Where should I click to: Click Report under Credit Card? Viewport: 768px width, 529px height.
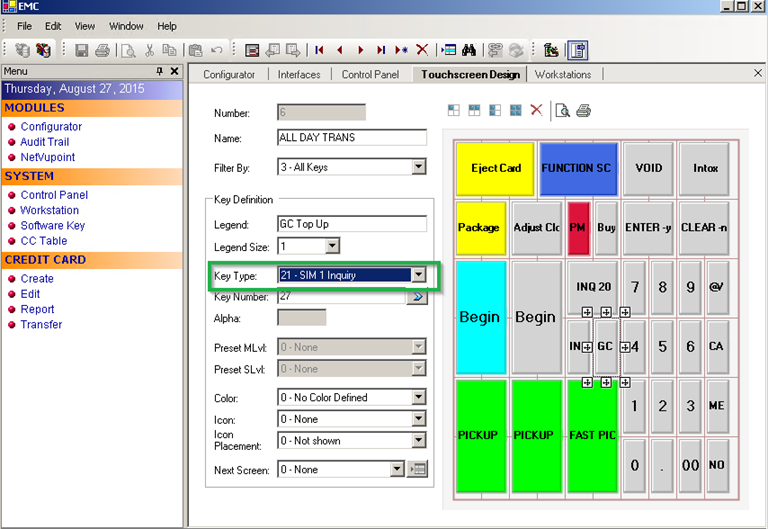point(37,310)
